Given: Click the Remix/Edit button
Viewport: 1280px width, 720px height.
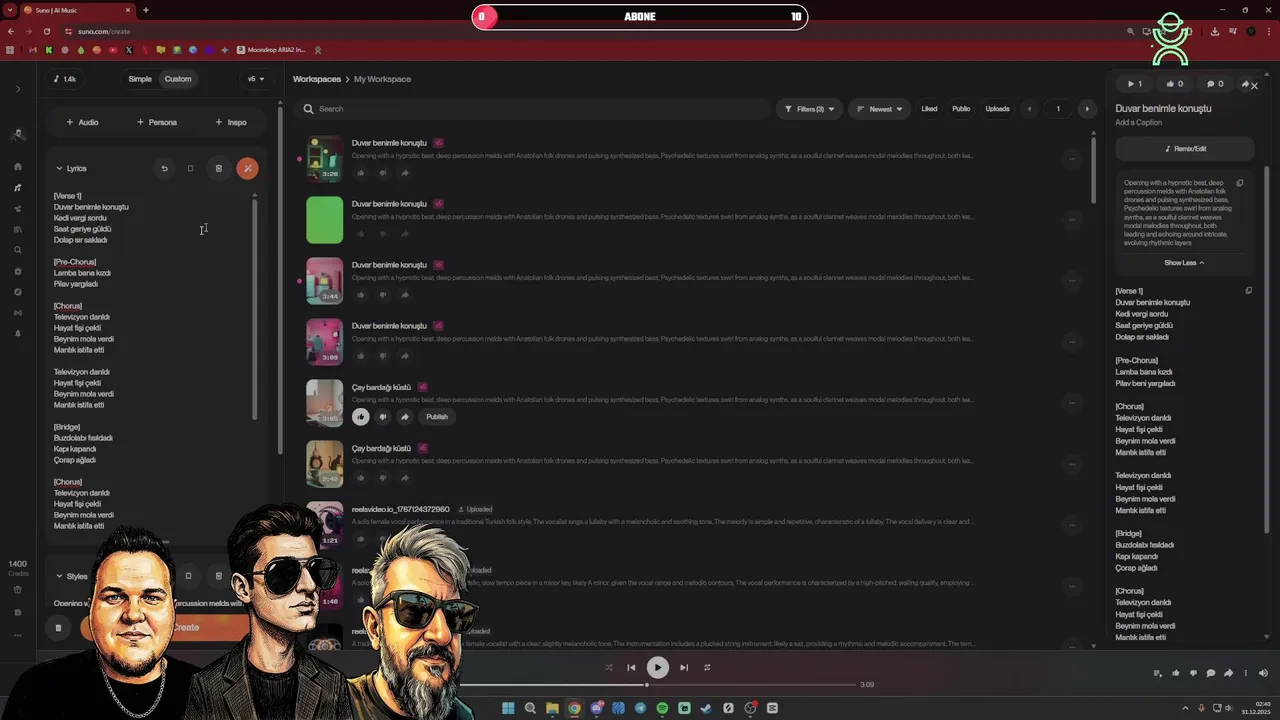Looking at the screenshot, I should (1185, 149).
